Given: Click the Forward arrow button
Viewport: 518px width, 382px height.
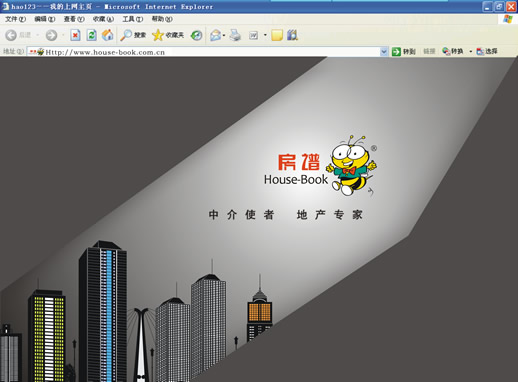Looking at the screenshot, I should pyautogui.click(x=51, y=35).
